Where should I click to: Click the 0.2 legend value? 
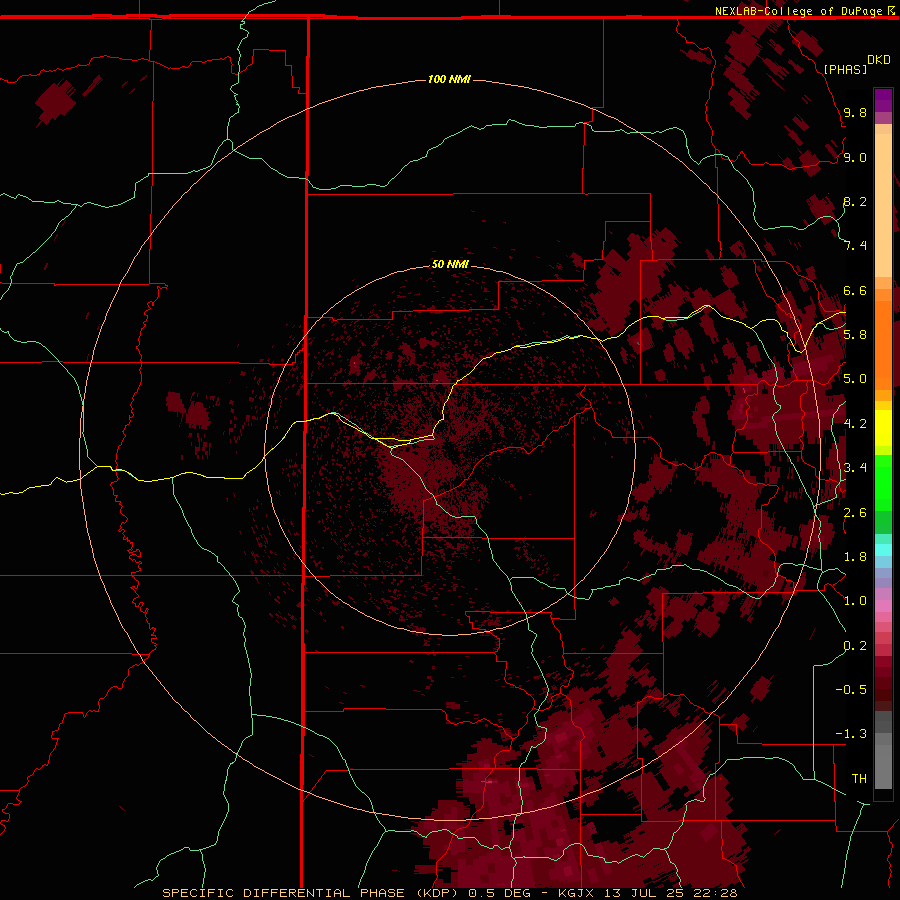click(x=855, y=646)
